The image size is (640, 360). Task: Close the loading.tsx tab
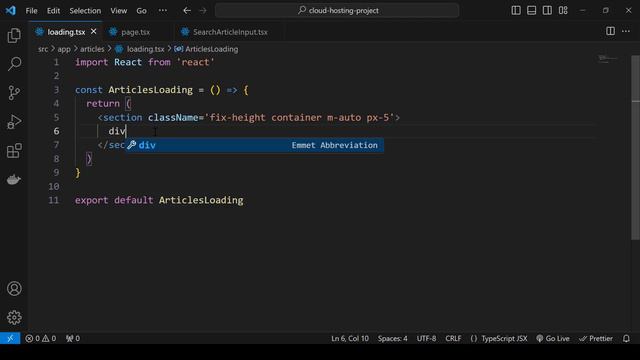pos(93,31)
